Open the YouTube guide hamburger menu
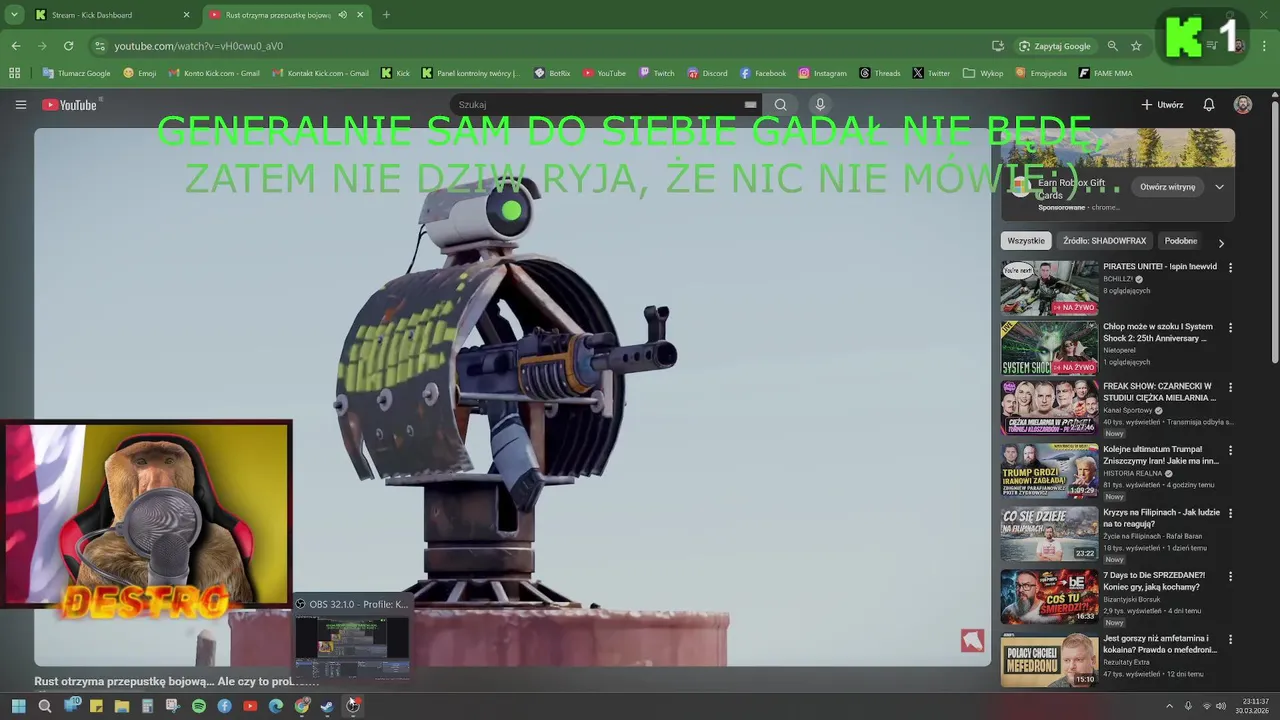Image resolution: width=1280 pixels, height=720 pixels. pos(20,105)
